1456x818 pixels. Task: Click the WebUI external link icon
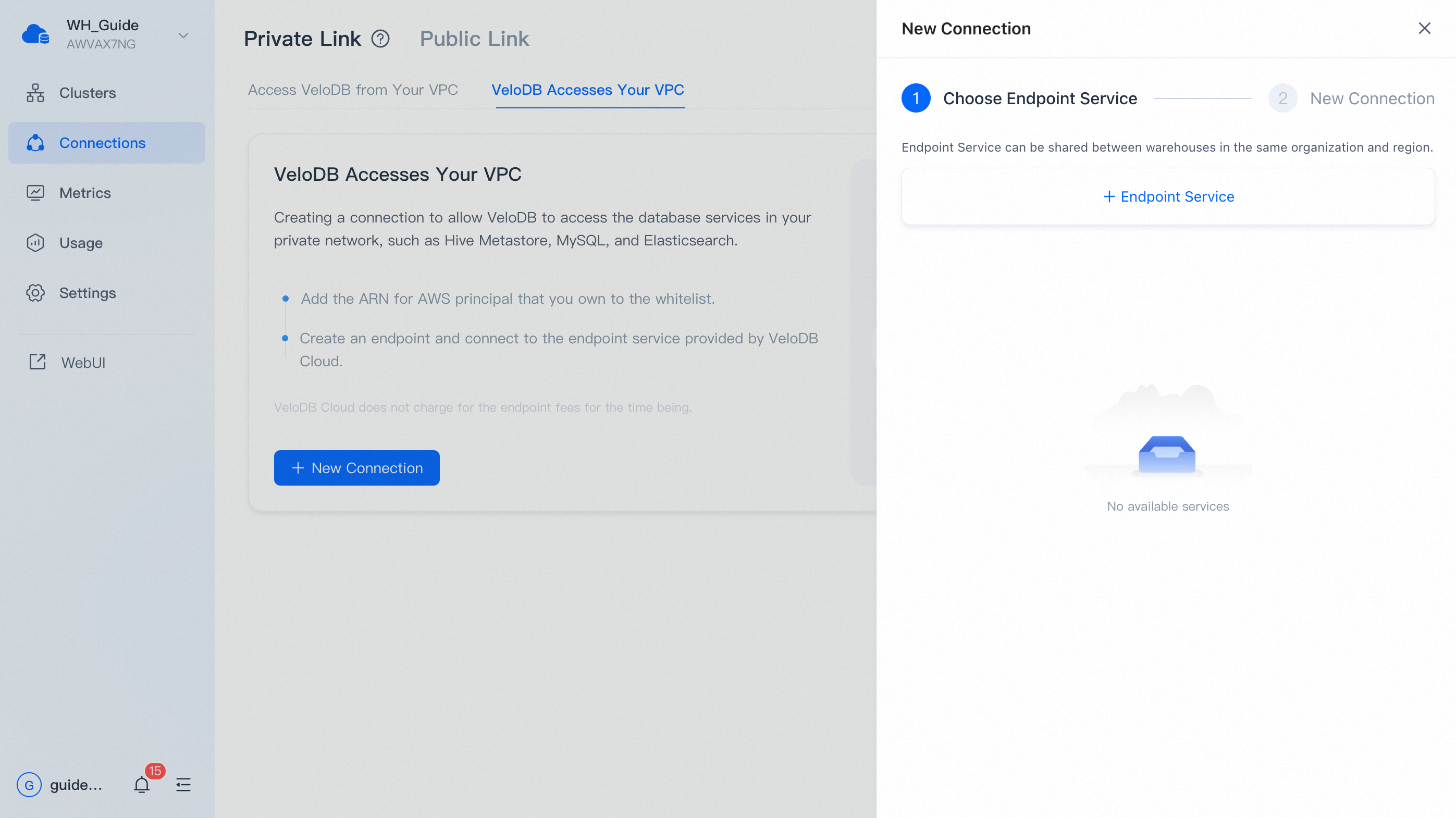click(38, 362)
